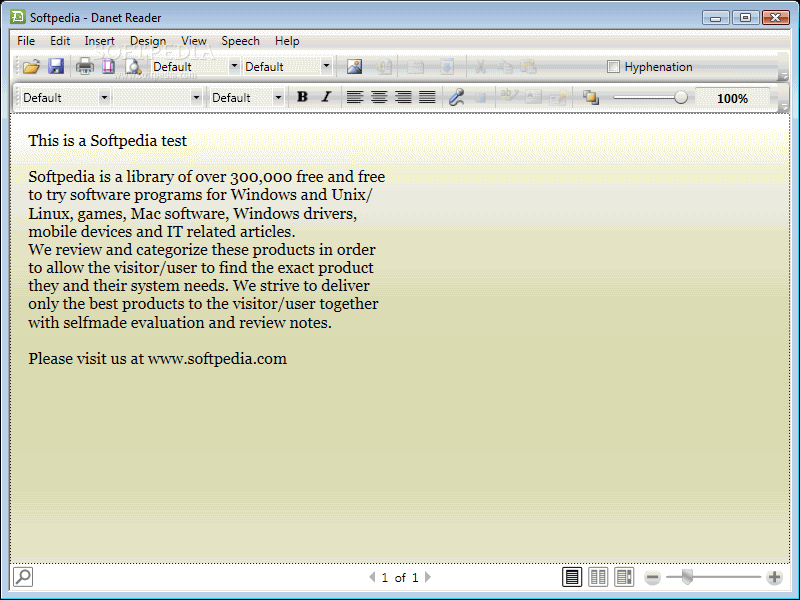The width and height of the screenshot is (800, 600).
Task: Apply Bold formatting
Action: 302,96
